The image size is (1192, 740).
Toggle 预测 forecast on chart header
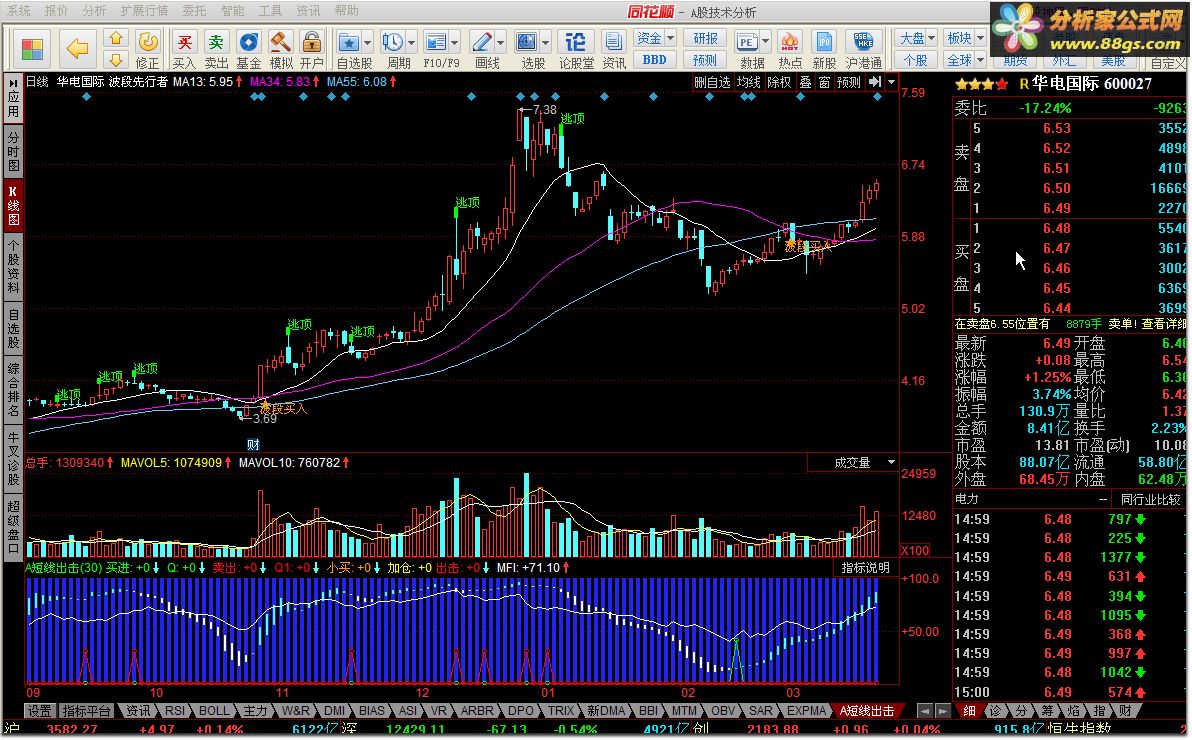(x=848, y=82)
